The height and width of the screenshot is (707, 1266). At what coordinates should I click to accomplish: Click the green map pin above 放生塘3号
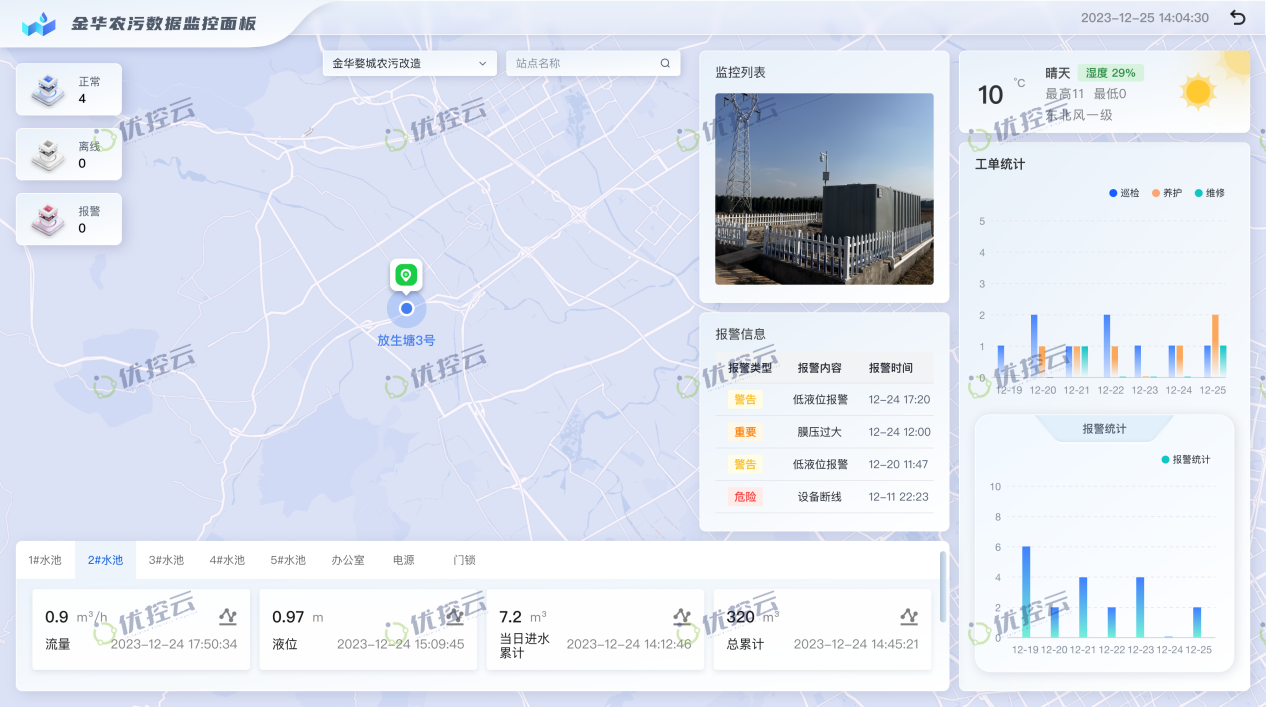pos(406,274)
